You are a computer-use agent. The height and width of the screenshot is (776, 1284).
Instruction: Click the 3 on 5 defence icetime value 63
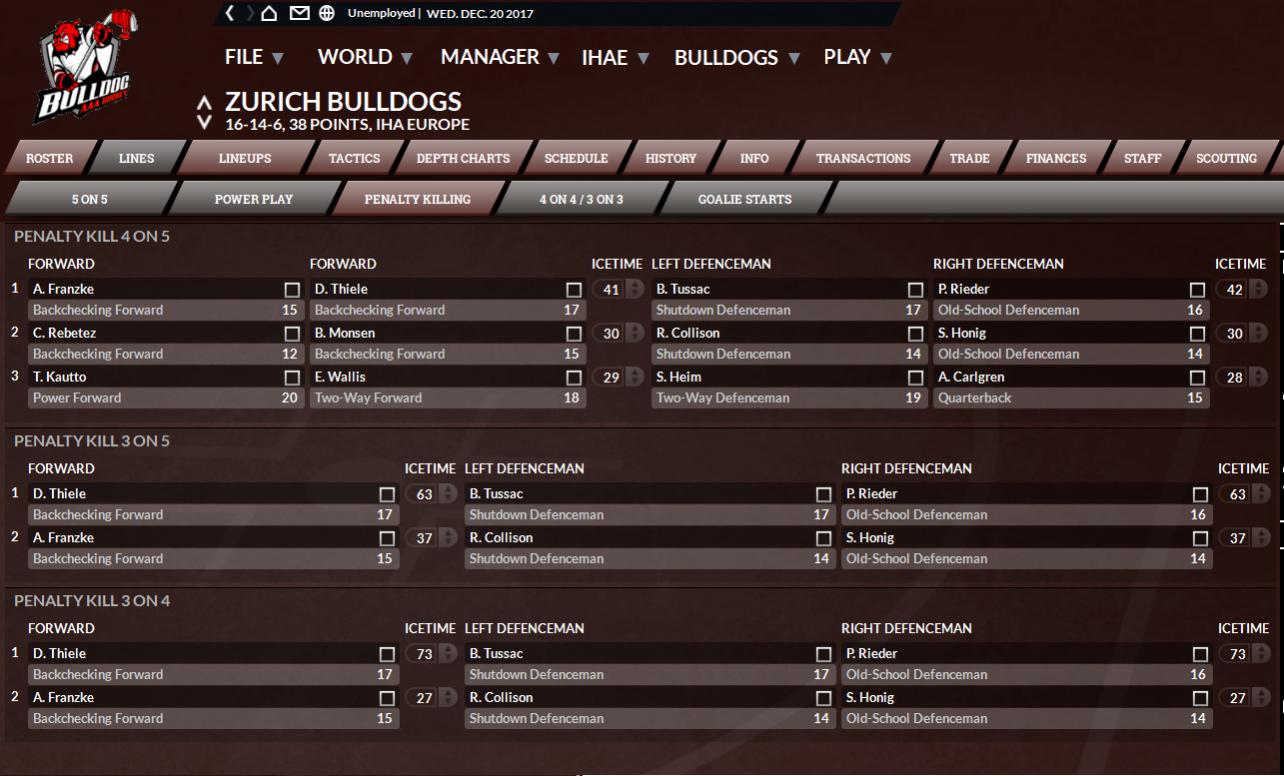pos(1236,494)
